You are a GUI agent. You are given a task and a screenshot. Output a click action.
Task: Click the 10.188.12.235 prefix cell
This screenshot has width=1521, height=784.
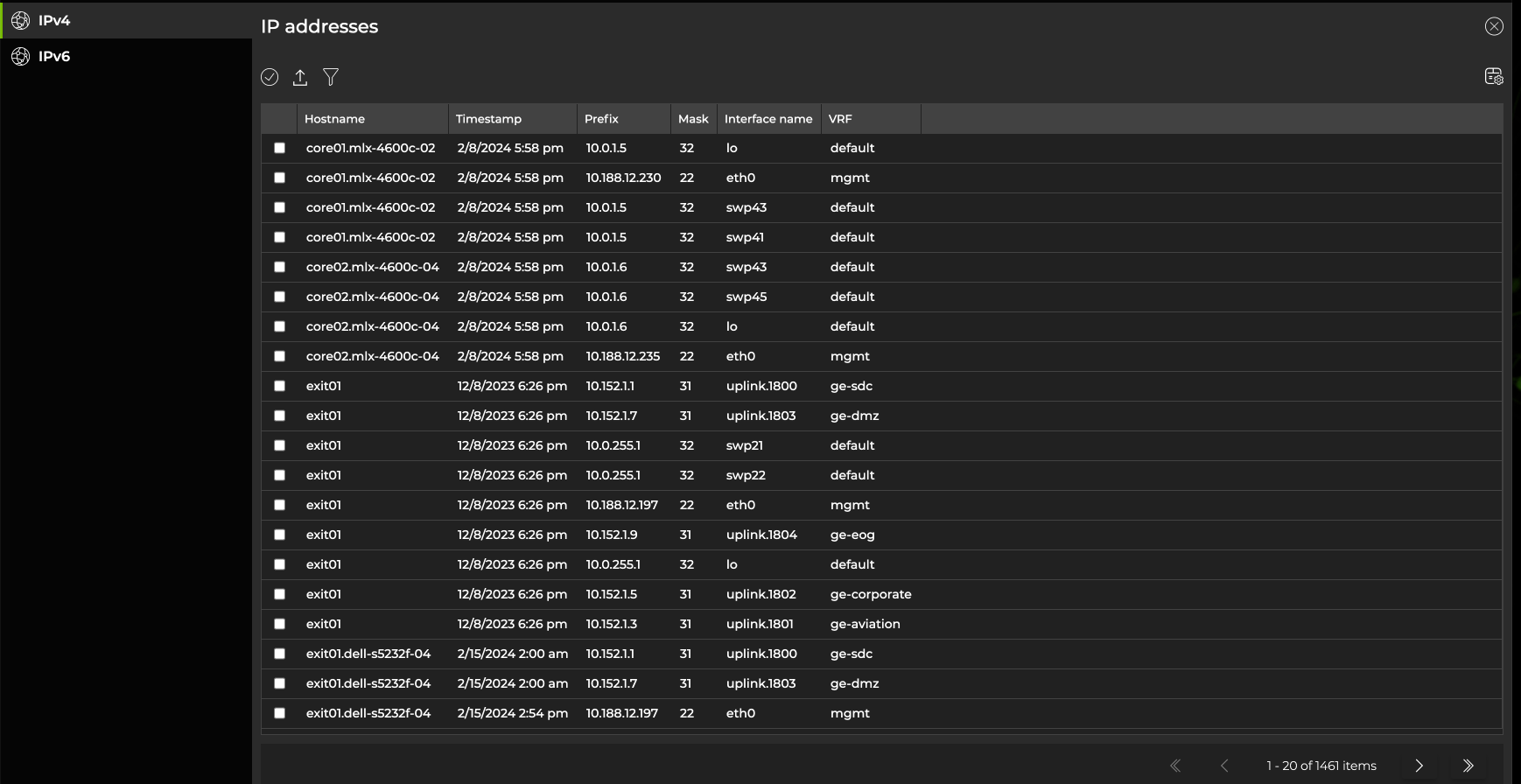[x=623, y=356]
